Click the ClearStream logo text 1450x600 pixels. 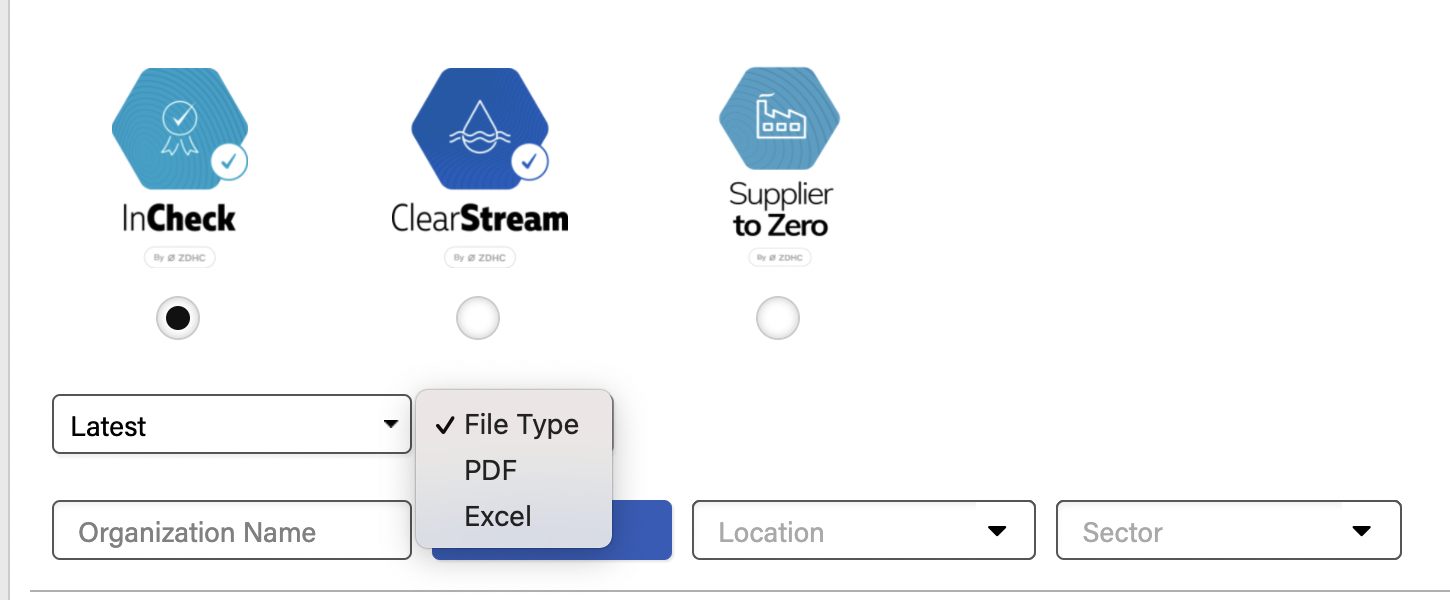(479, 218)
